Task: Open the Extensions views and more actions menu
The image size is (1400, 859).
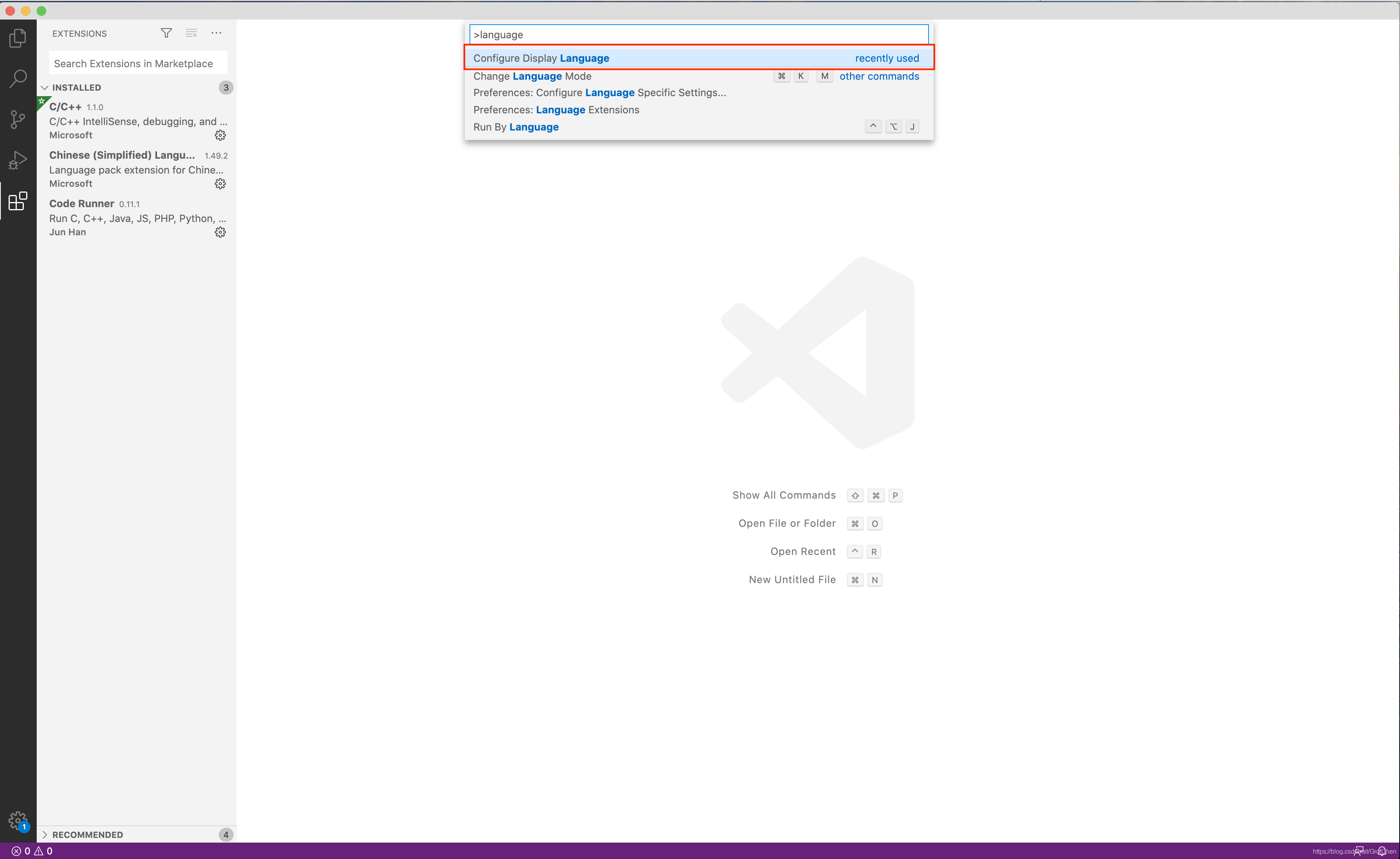Action: pyautogui.click(x=216, y=33)
